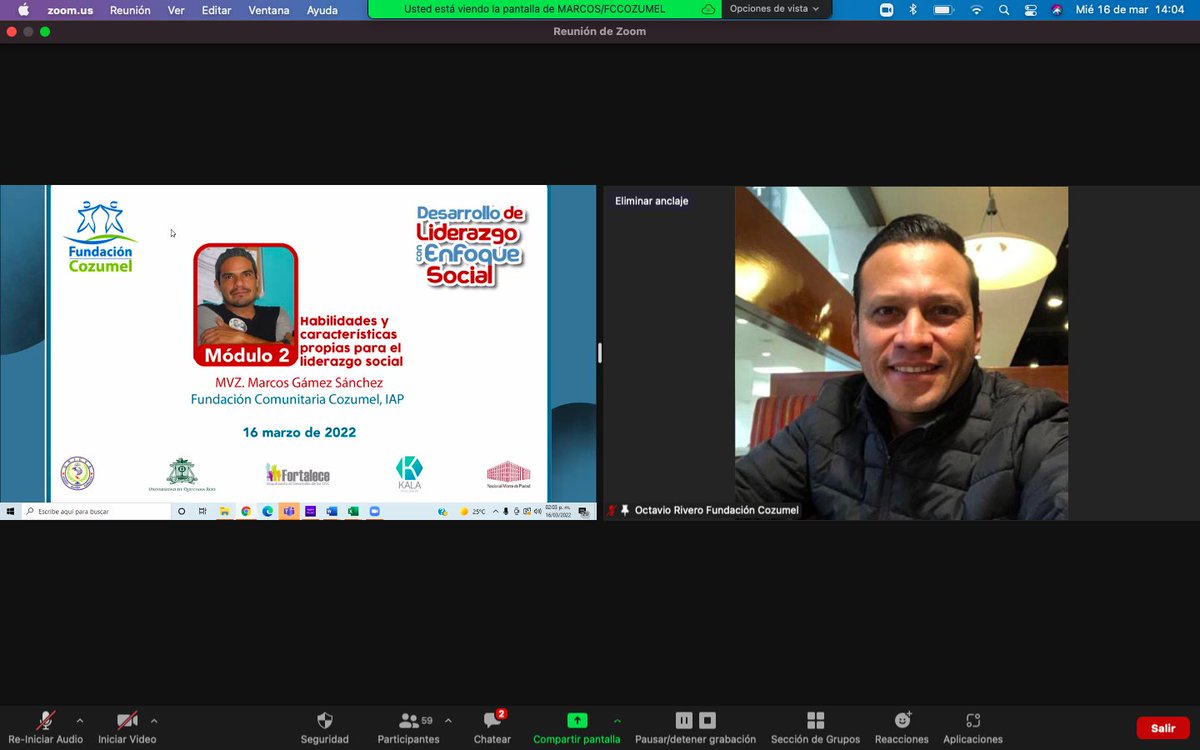This screenshot has width=1200, height=750.
Task: Click Eliminar anclaje to unpin video
Action: 652,201
